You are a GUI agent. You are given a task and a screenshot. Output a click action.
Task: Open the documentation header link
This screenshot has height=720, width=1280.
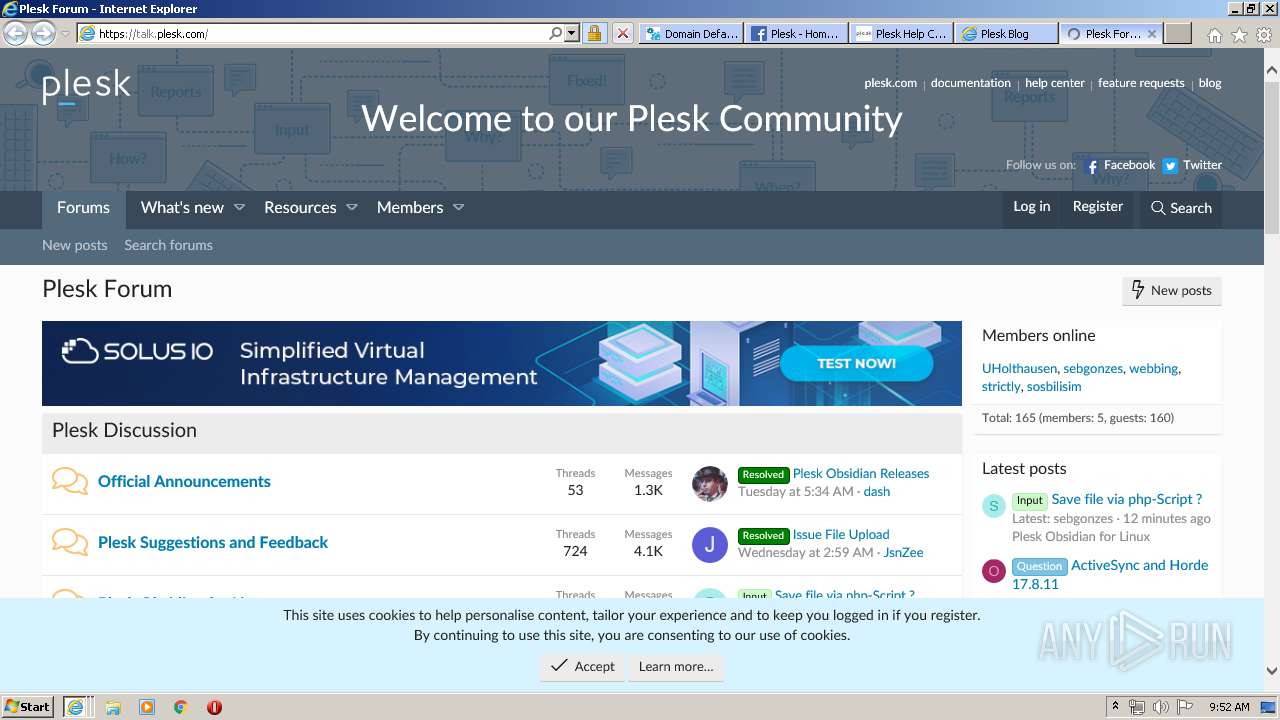click(x=970, y=83)
